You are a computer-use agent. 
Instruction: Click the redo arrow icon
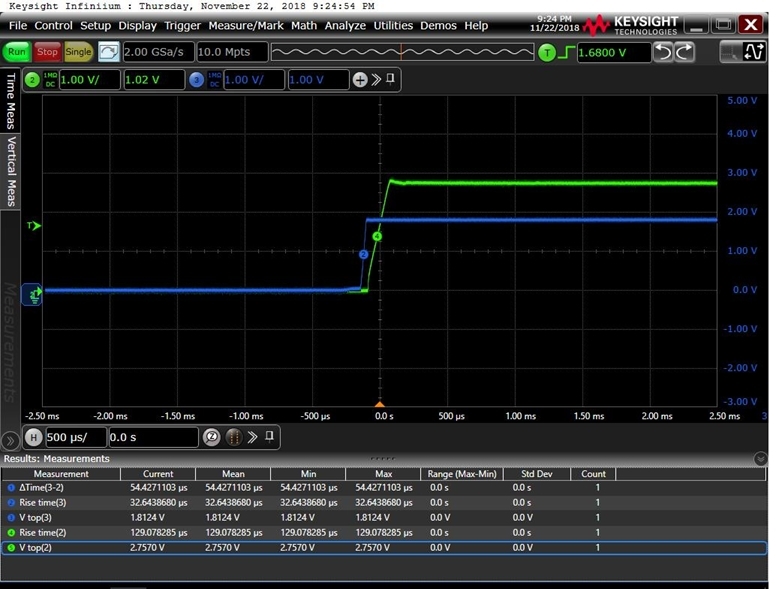(x=684, y=52)
